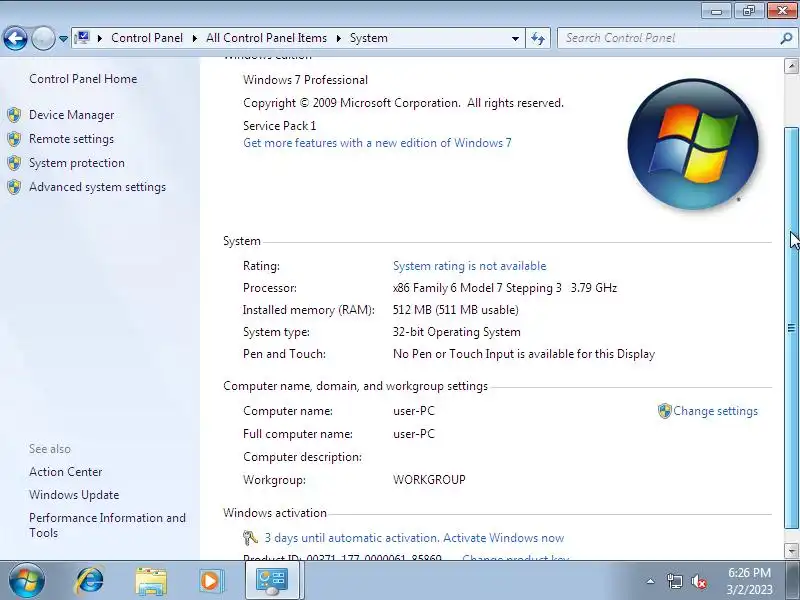Open address bar history dropdown
The image size is (800, 600).
coord(515,38)
